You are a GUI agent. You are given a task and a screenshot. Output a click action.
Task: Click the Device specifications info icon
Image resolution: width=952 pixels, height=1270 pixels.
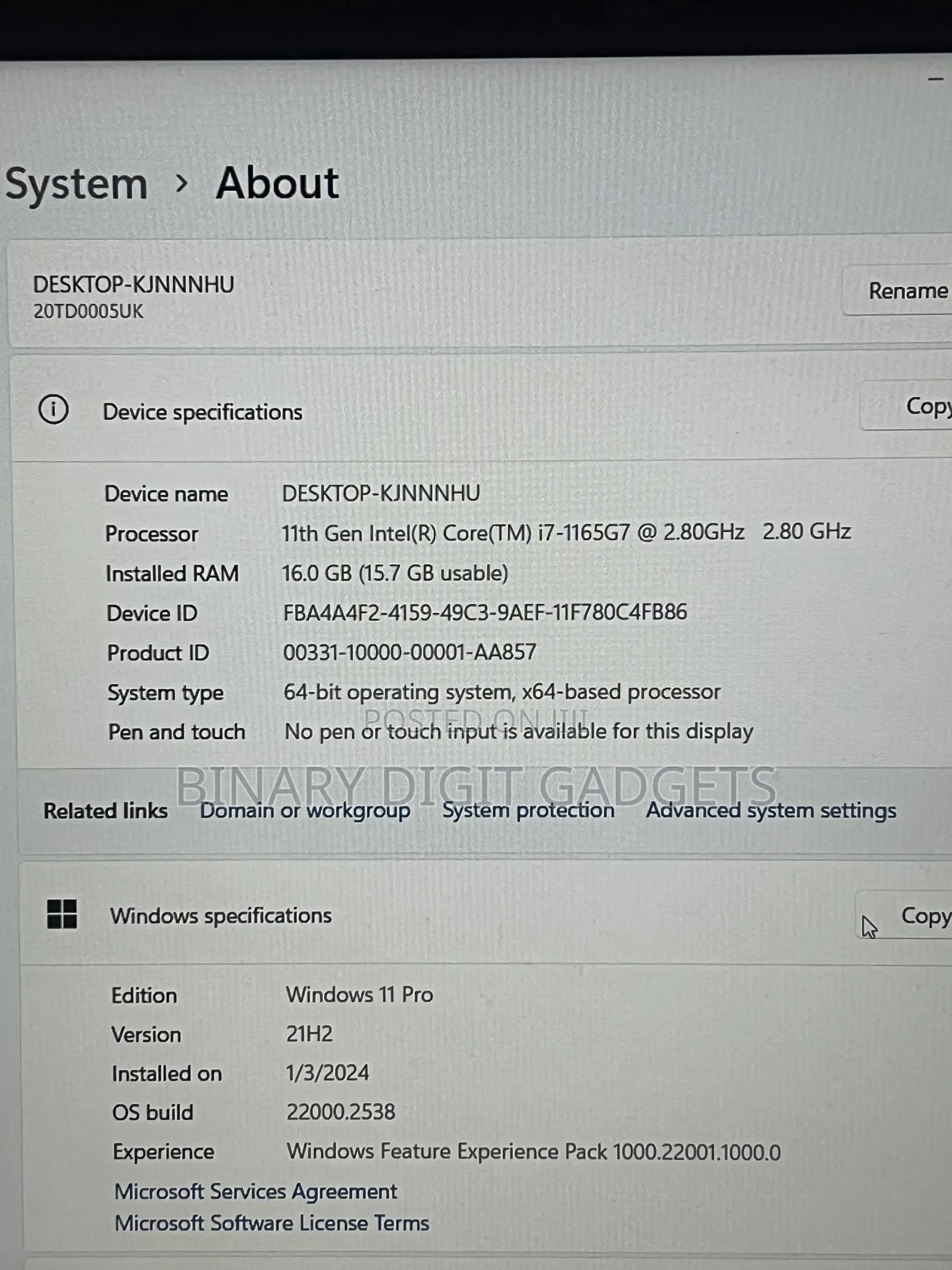pos(54,409)
